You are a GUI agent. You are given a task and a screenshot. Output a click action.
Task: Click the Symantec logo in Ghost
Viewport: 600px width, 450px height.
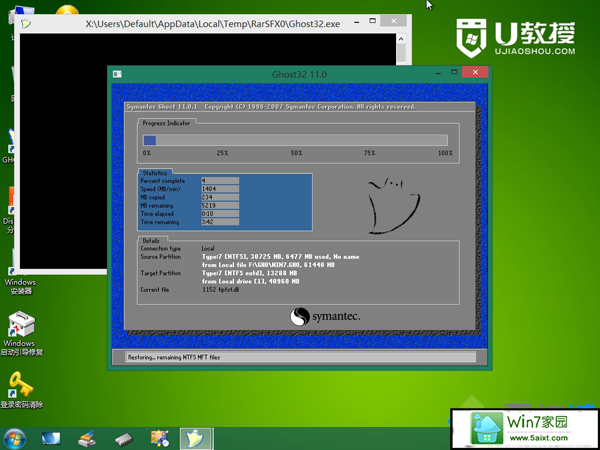coord(325,317)
